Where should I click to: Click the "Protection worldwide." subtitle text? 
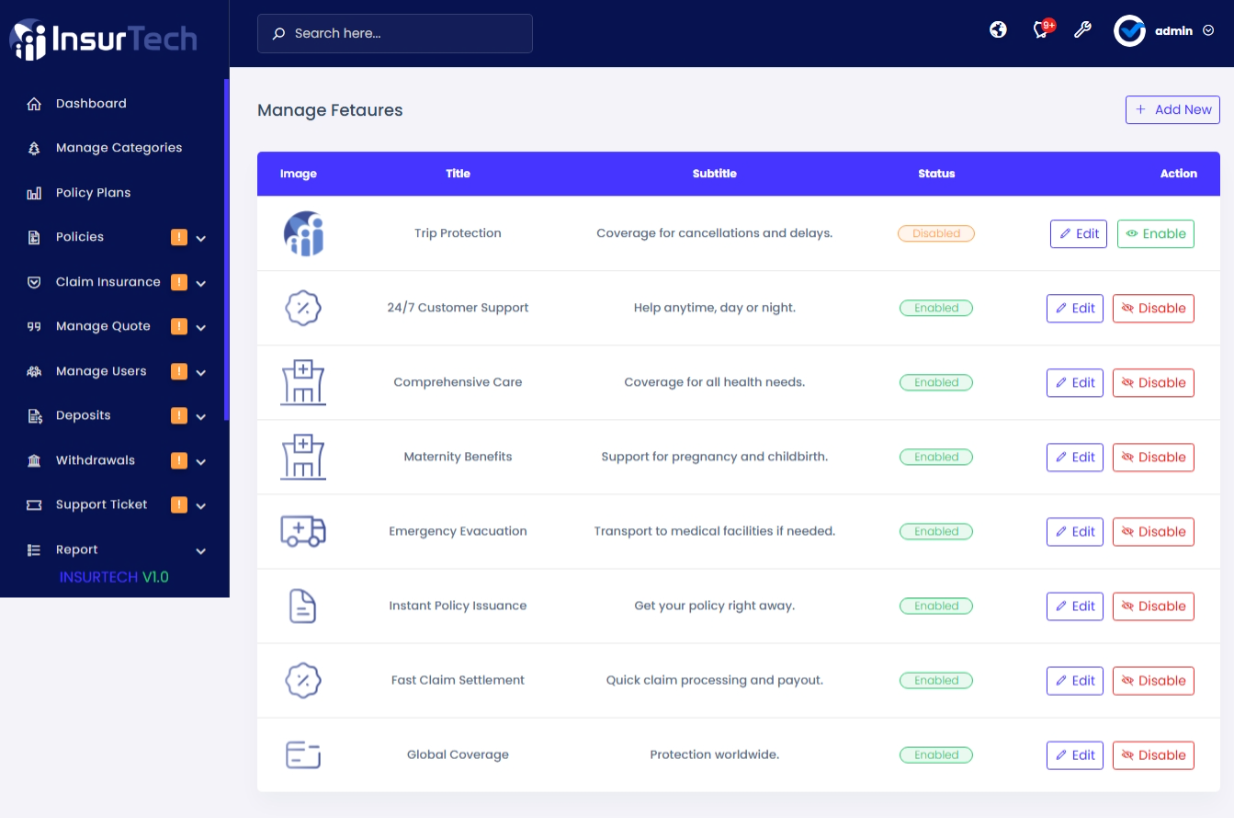click(714, 755)
